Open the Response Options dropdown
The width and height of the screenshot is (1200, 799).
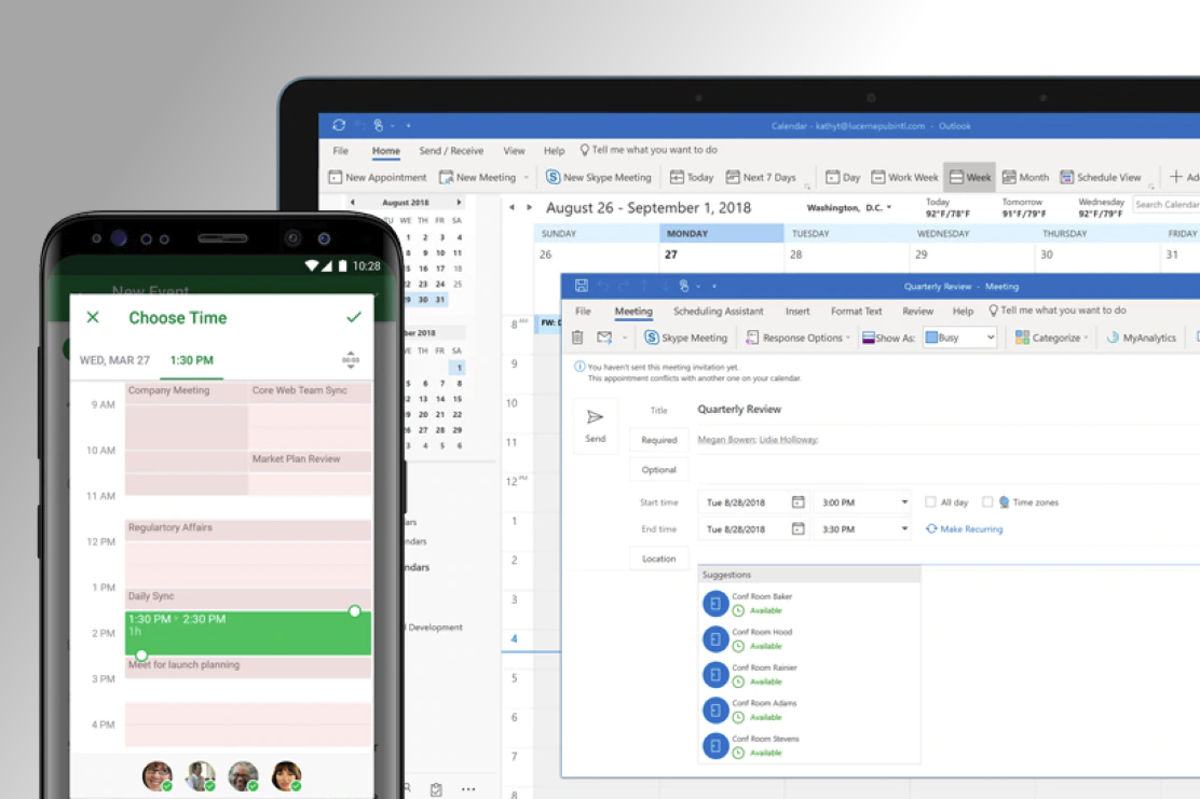(798, 338)
